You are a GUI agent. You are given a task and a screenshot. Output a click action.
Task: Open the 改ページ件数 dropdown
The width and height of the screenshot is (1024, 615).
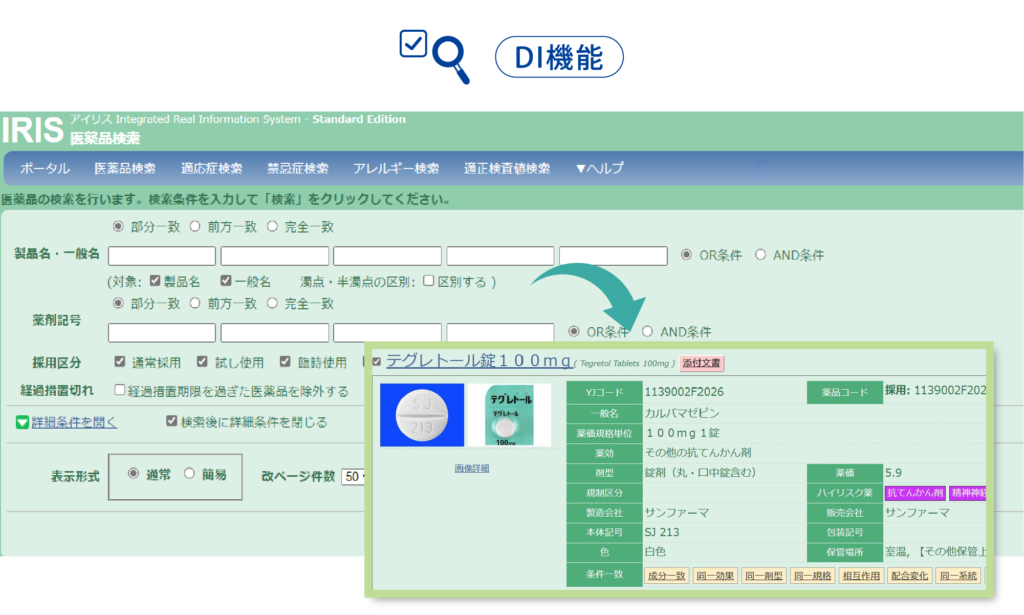pos(353,477)
